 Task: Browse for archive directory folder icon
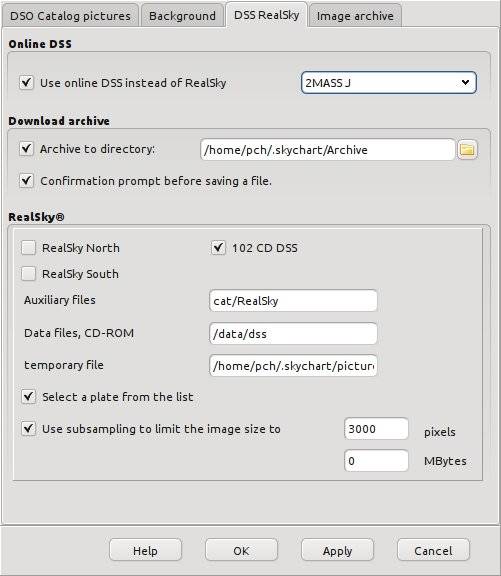[x=467, y=150]
